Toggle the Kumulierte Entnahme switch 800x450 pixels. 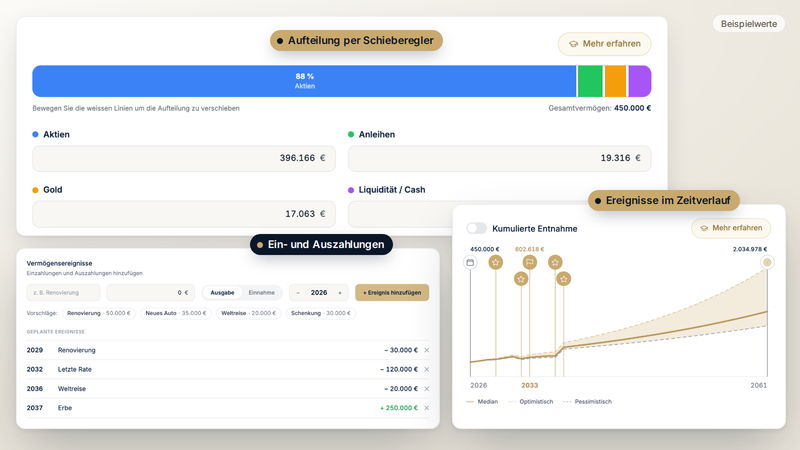[477, 228]
